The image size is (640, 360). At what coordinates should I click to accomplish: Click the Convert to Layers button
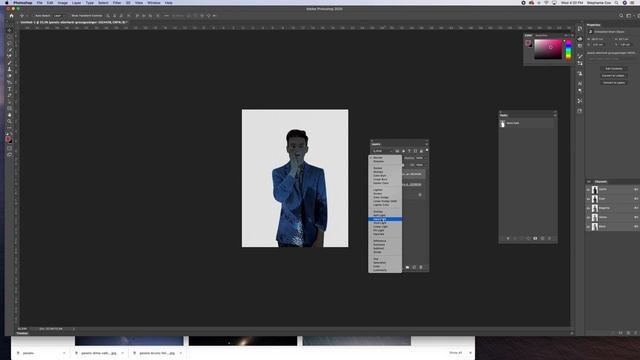[x=614, y=82]
